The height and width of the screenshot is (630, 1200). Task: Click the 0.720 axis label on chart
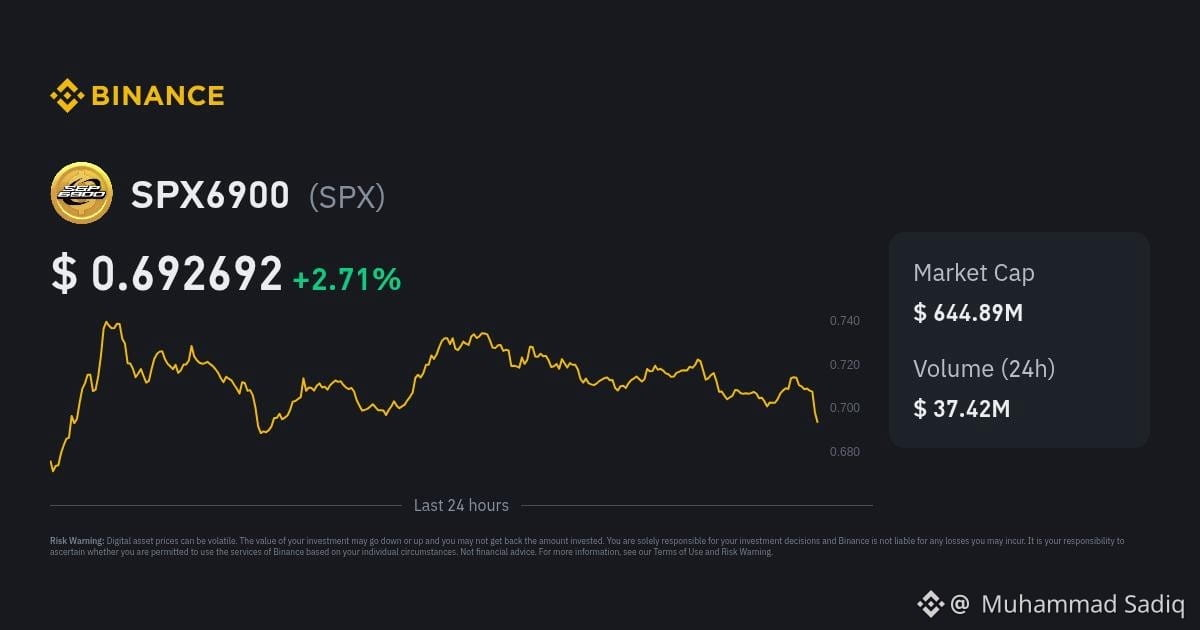[x=845, y=364]
